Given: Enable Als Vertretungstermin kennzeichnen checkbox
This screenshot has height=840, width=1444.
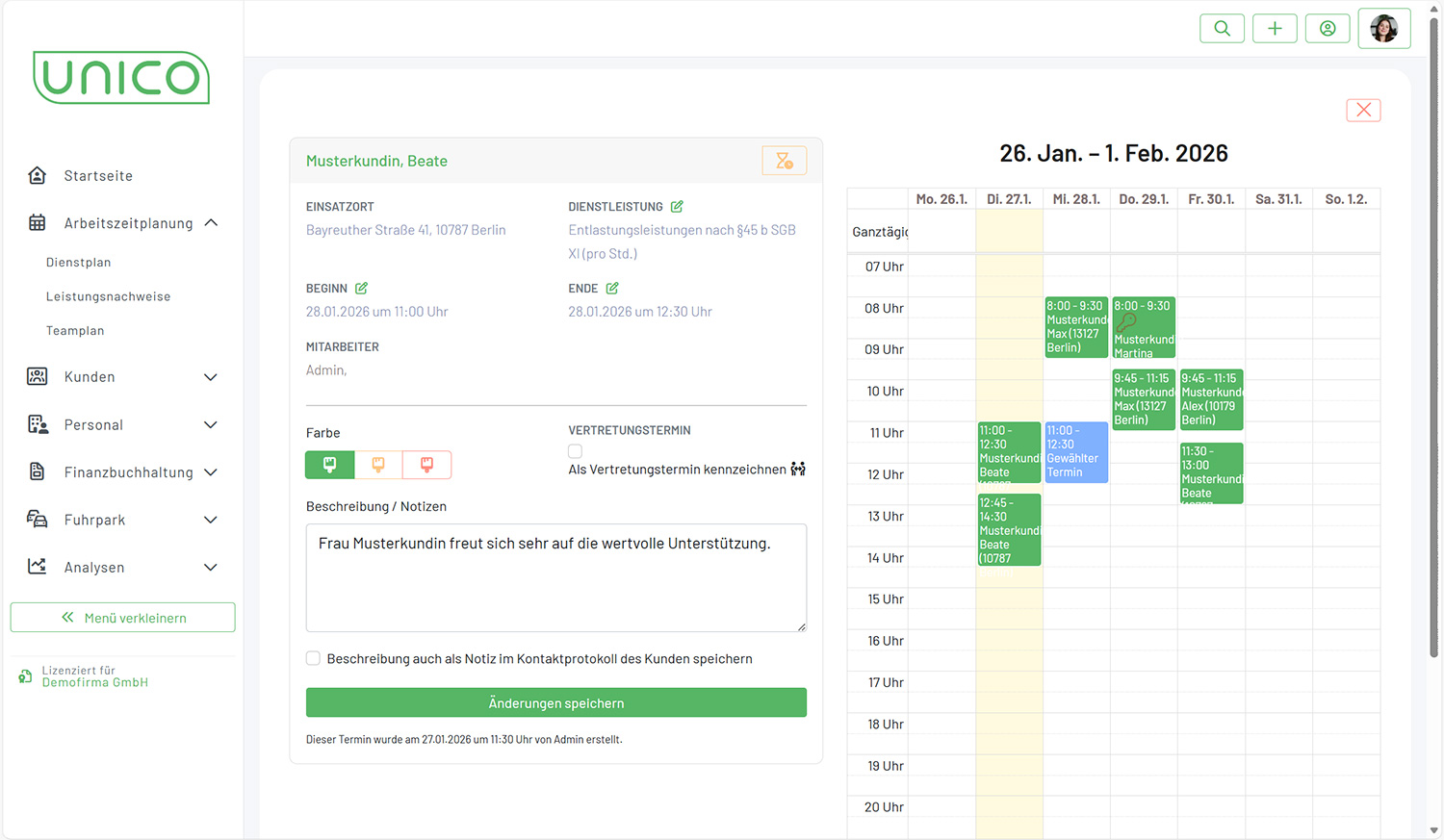Looking at the screenshot, I should tap(575, 451).
